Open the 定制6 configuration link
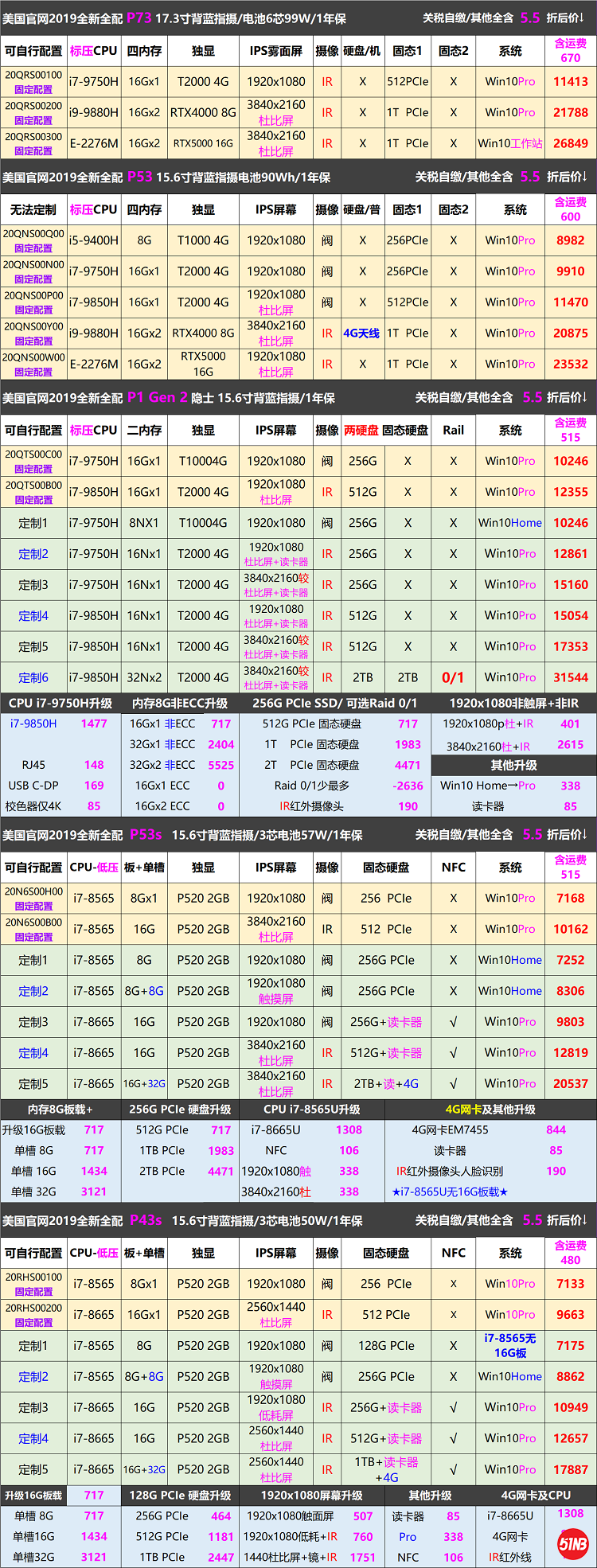The height and width of the screenshot is (1568, 597). 33,677
